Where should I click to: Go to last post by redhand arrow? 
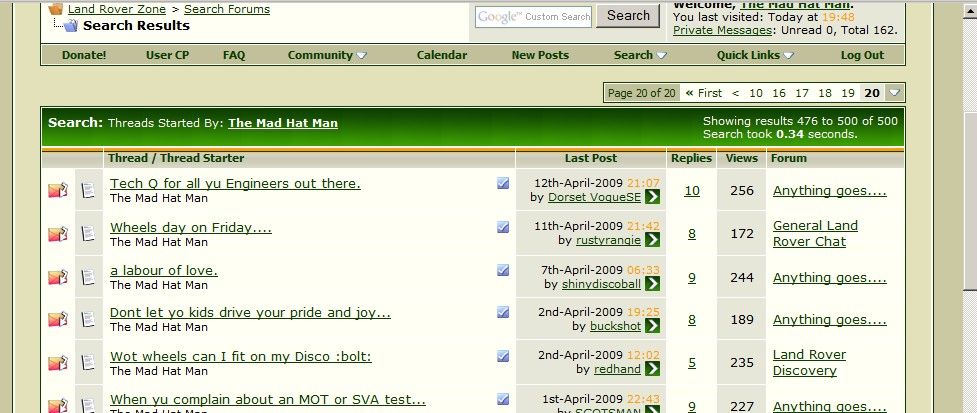652,369
